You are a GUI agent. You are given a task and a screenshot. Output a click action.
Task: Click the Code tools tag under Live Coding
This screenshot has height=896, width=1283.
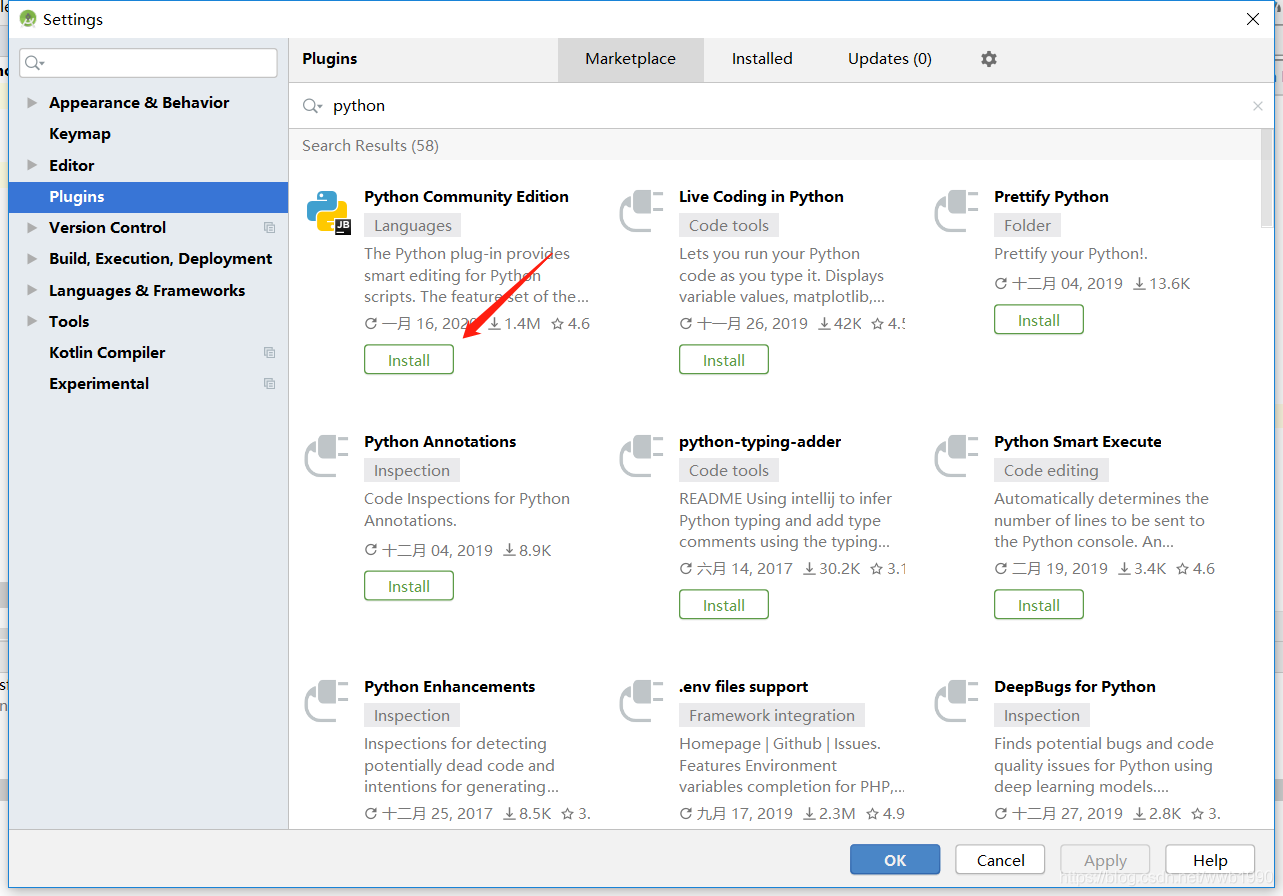pyautogui.click(x=729, y=226)
